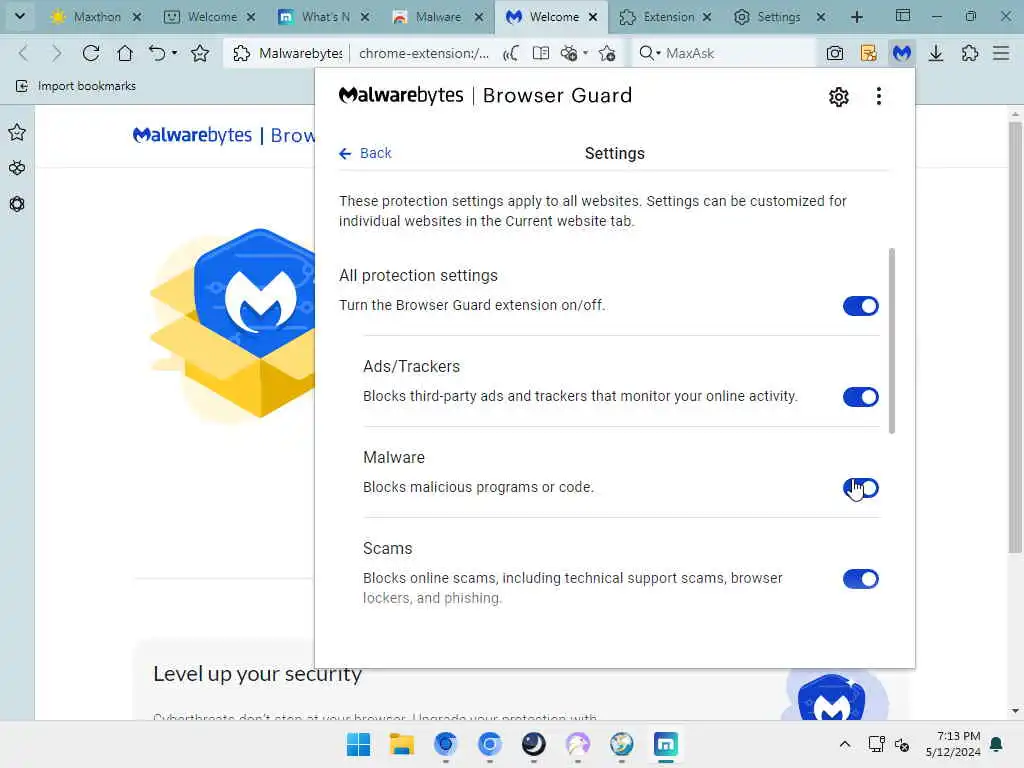This screenshot has height=768, width=1024.
Task: Click the ad blocker icon in address bar
Action: point(569,53)
